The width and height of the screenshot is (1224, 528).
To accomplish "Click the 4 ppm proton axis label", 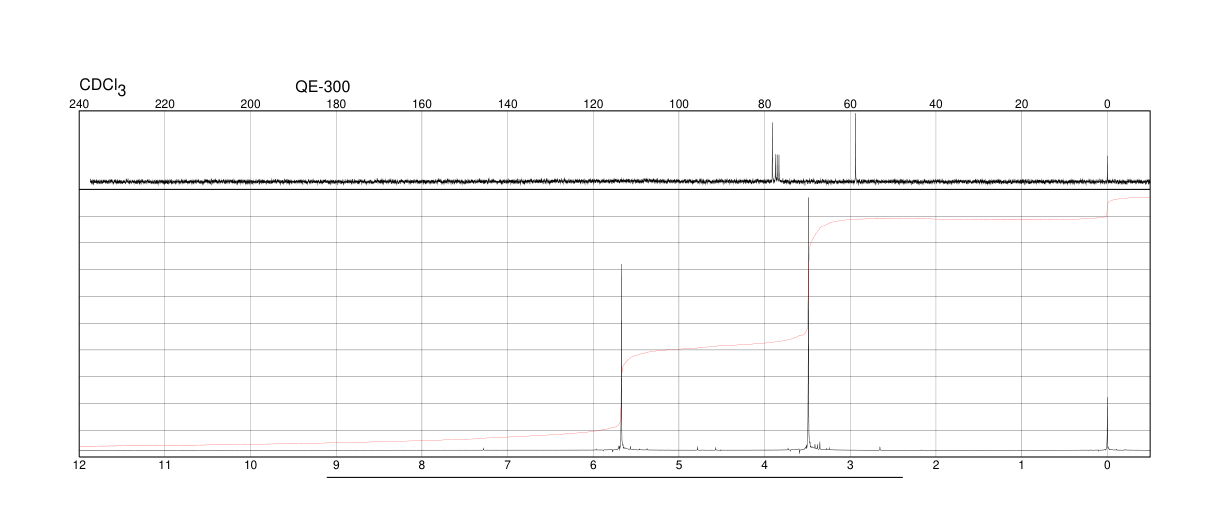I will click(765, 466).
